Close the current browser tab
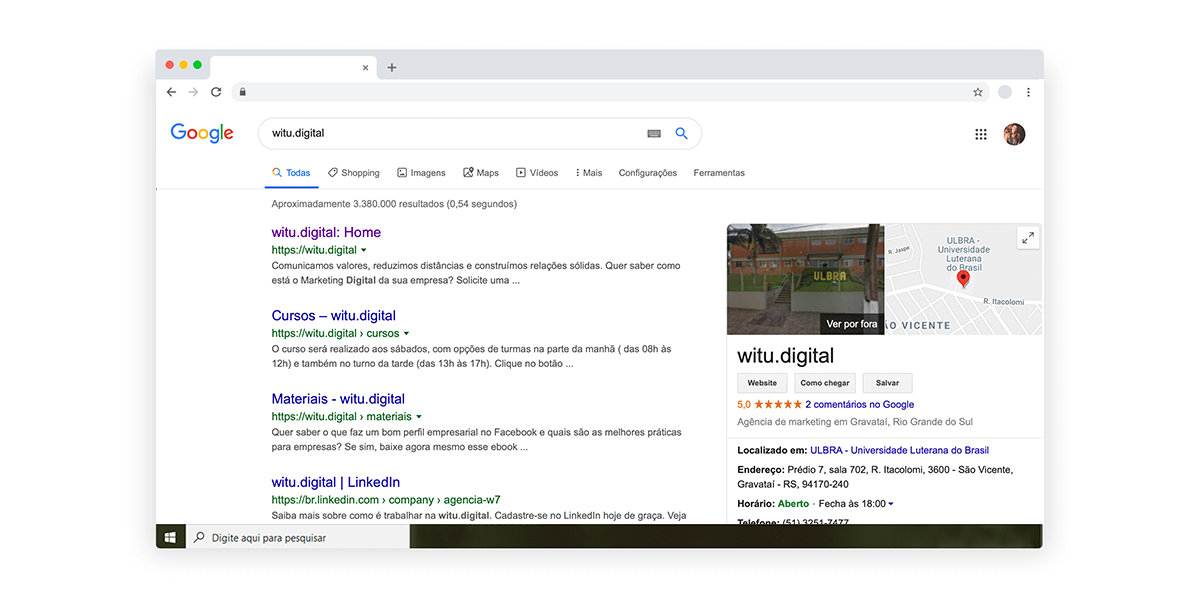Screen dimensions: 1200x600 pyautogui.click(x=365, y=68)
